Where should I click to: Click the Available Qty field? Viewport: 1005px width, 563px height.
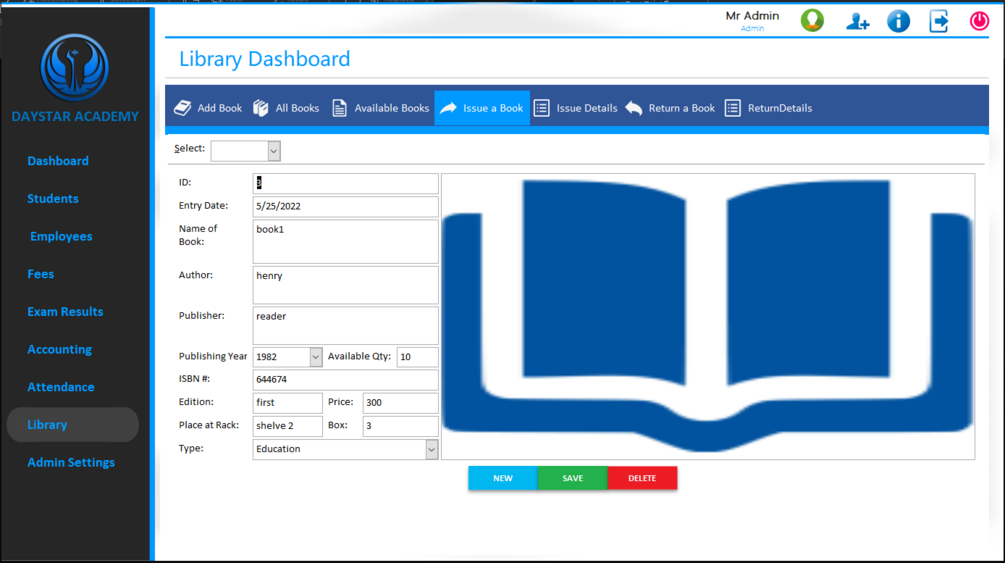point(417,357)
